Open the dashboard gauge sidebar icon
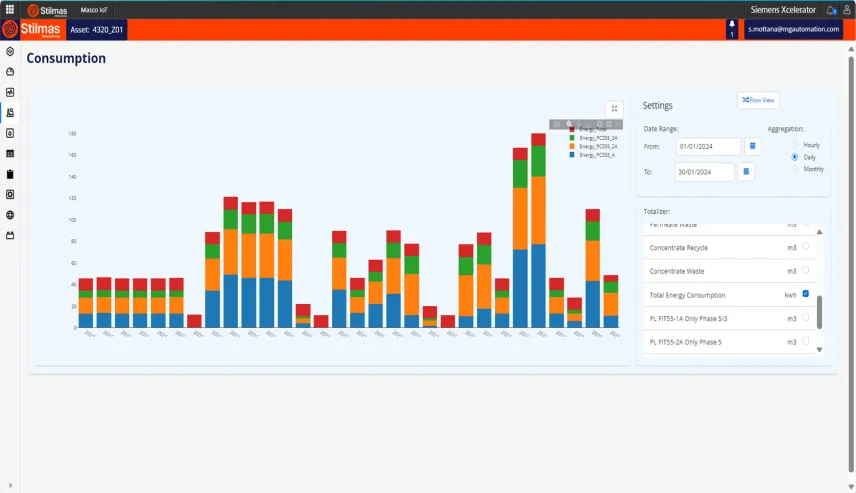The image size is (856, 493). point(10,72)
